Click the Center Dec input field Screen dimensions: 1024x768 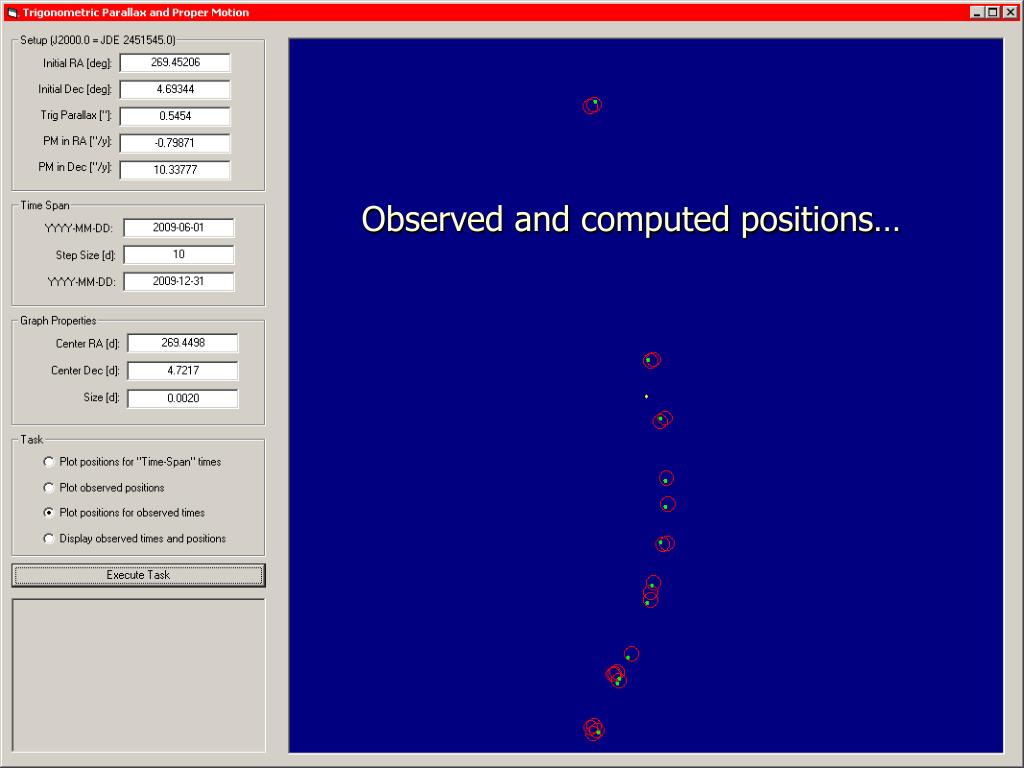(183, 371)
